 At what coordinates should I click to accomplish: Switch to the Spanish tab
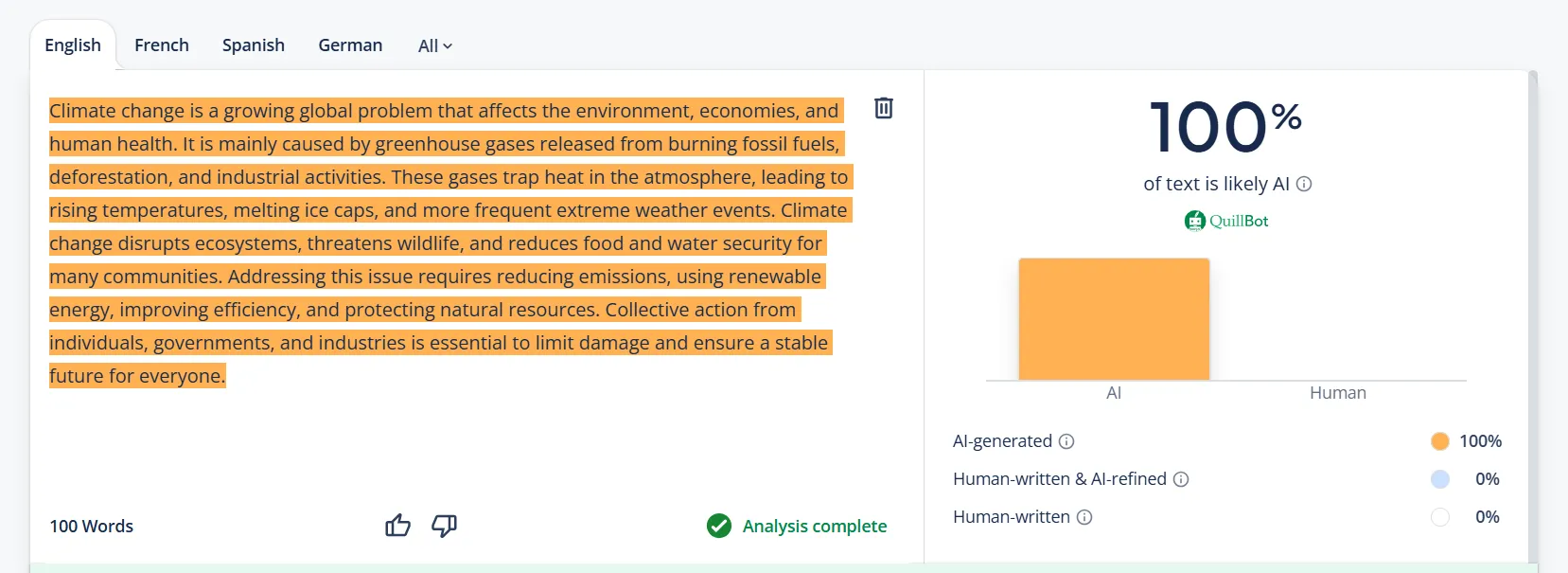coord(253,45)
